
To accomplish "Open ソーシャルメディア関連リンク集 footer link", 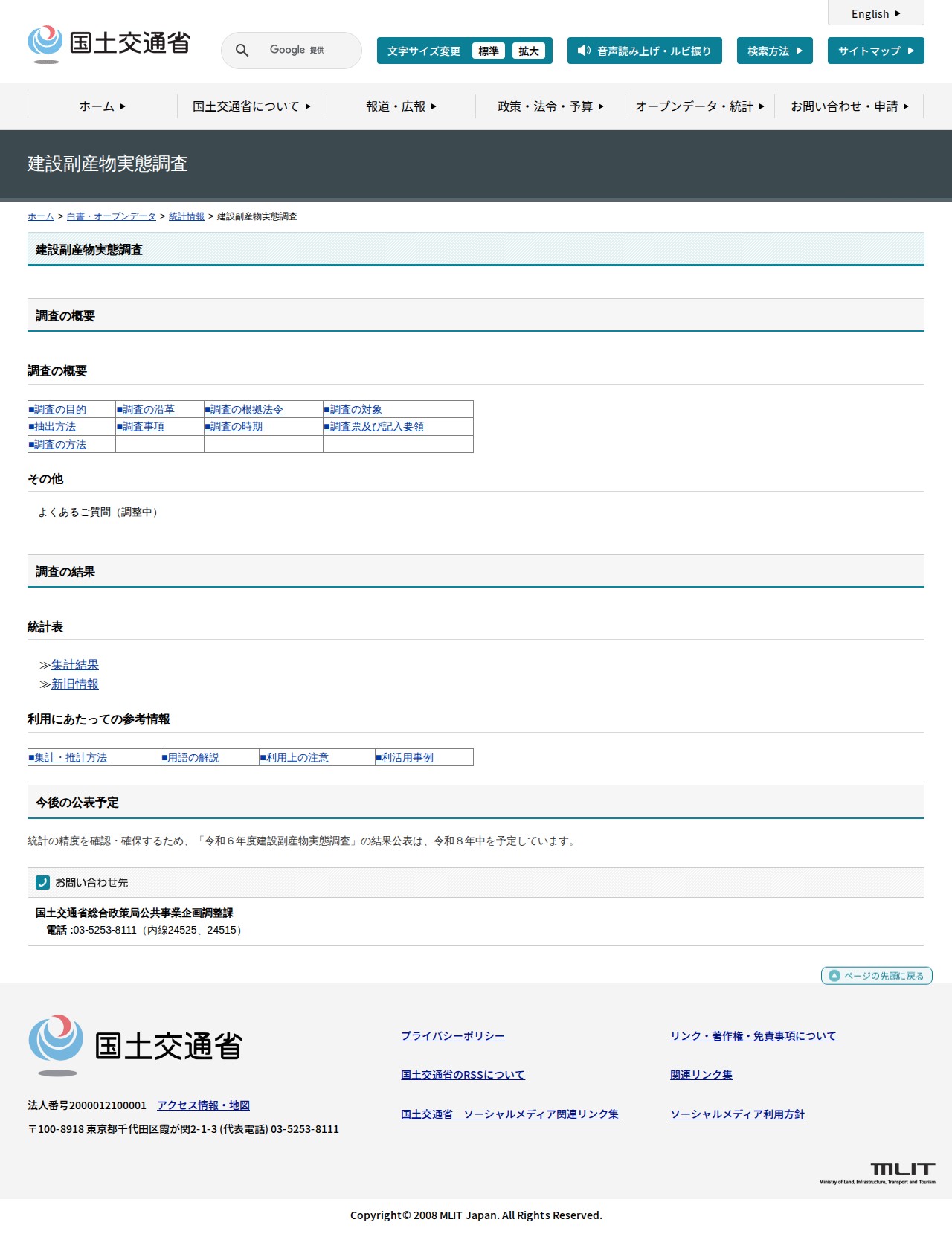I will [509, 1114].
